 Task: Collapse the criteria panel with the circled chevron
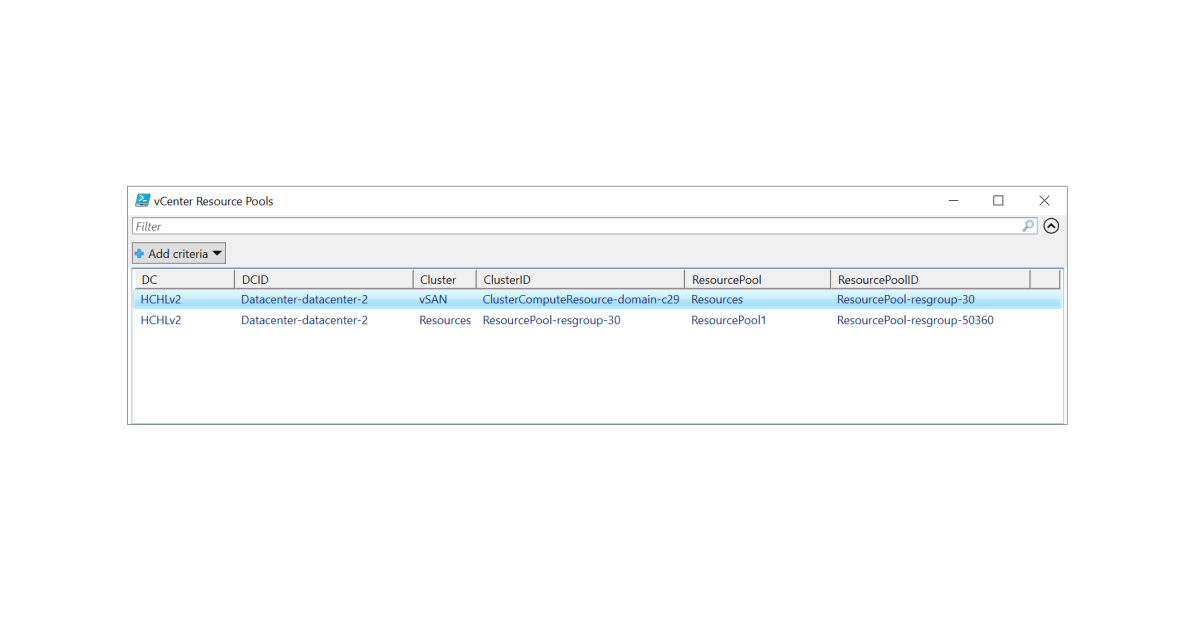(x=1051, y=226)
